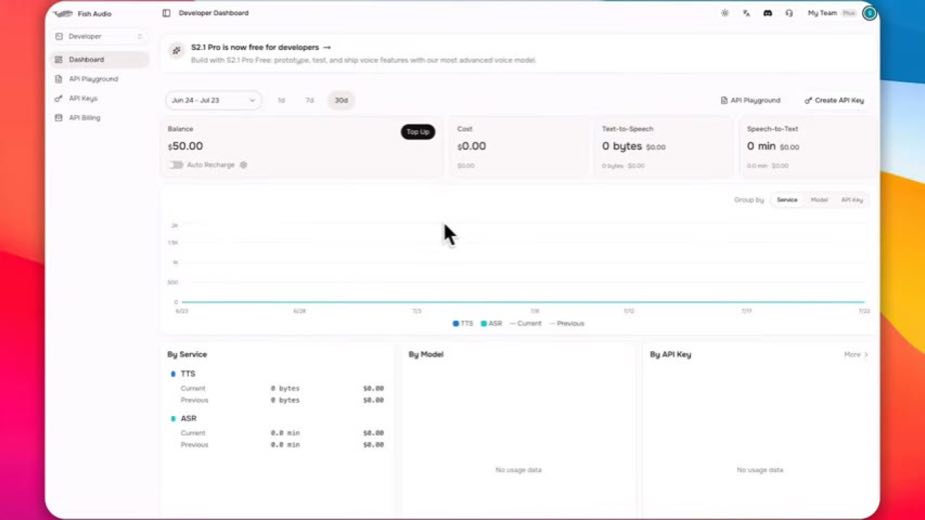Select the 30d time range
The width and height of the screenshot is (925, 520).
point(341,100)
